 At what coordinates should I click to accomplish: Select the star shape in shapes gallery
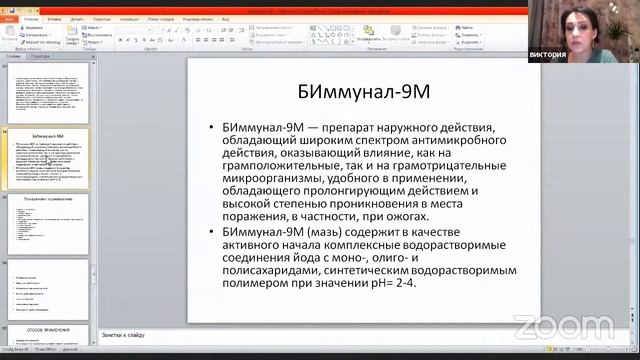pos(347,42)
